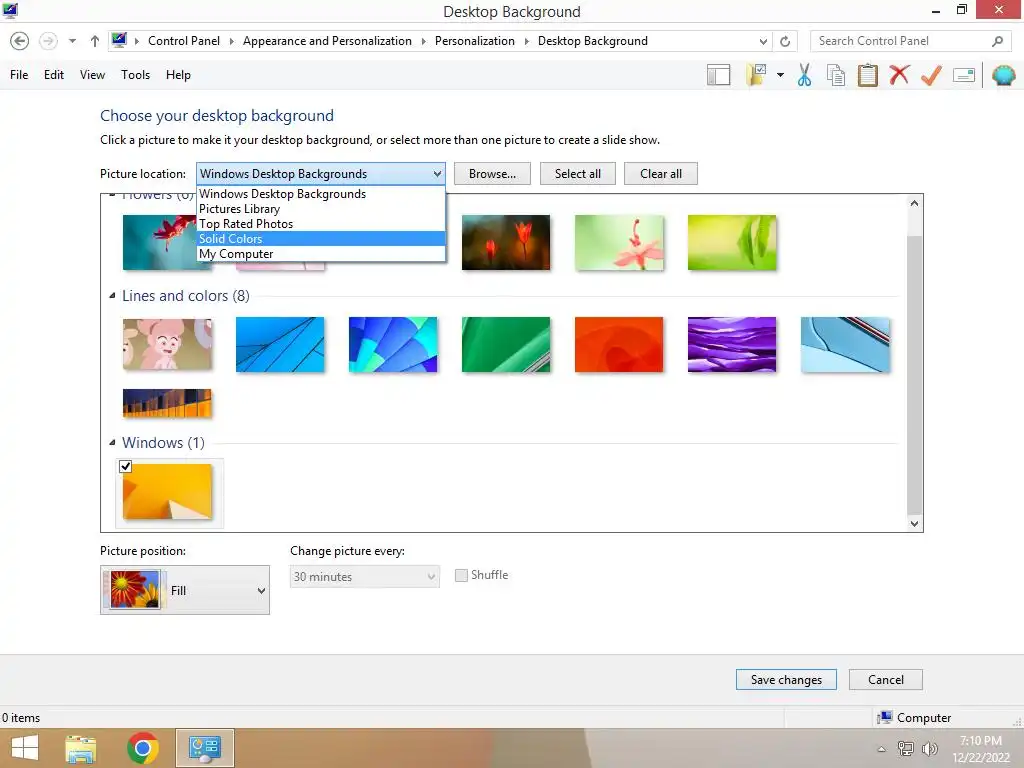The image size is (1024, 768).
Task: Click the folder options toolbar icon
Action: (757, 75)
